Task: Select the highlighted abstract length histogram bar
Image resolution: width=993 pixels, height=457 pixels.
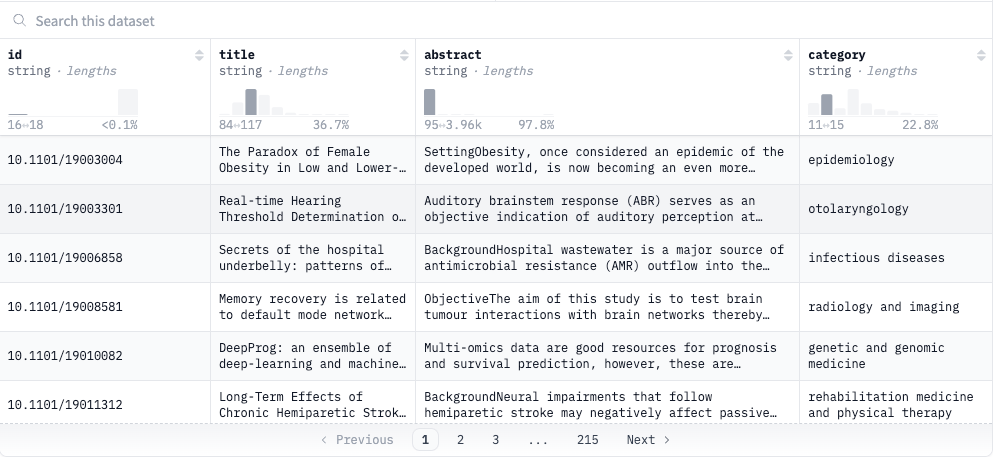Action: (429, 102)
